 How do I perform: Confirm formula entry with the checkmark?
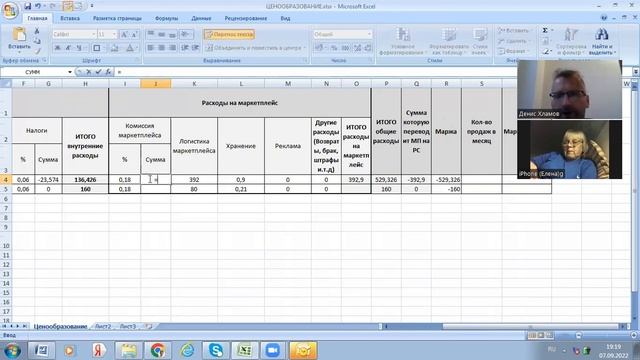[x=98, y=72]
